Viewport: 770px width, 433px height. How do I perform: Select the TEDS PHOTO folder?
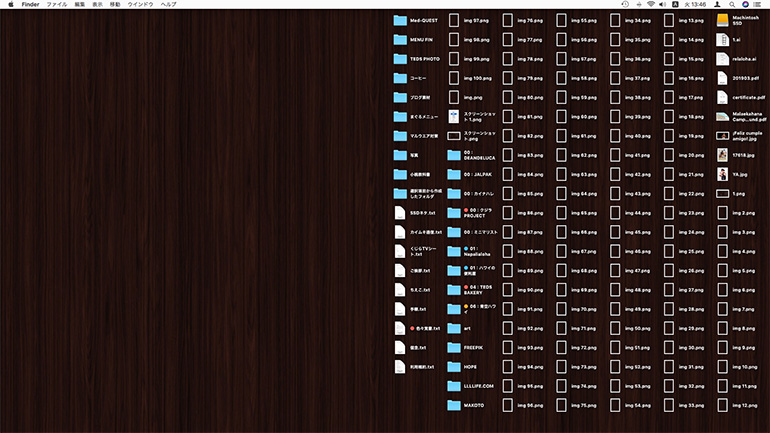(400, 59)
